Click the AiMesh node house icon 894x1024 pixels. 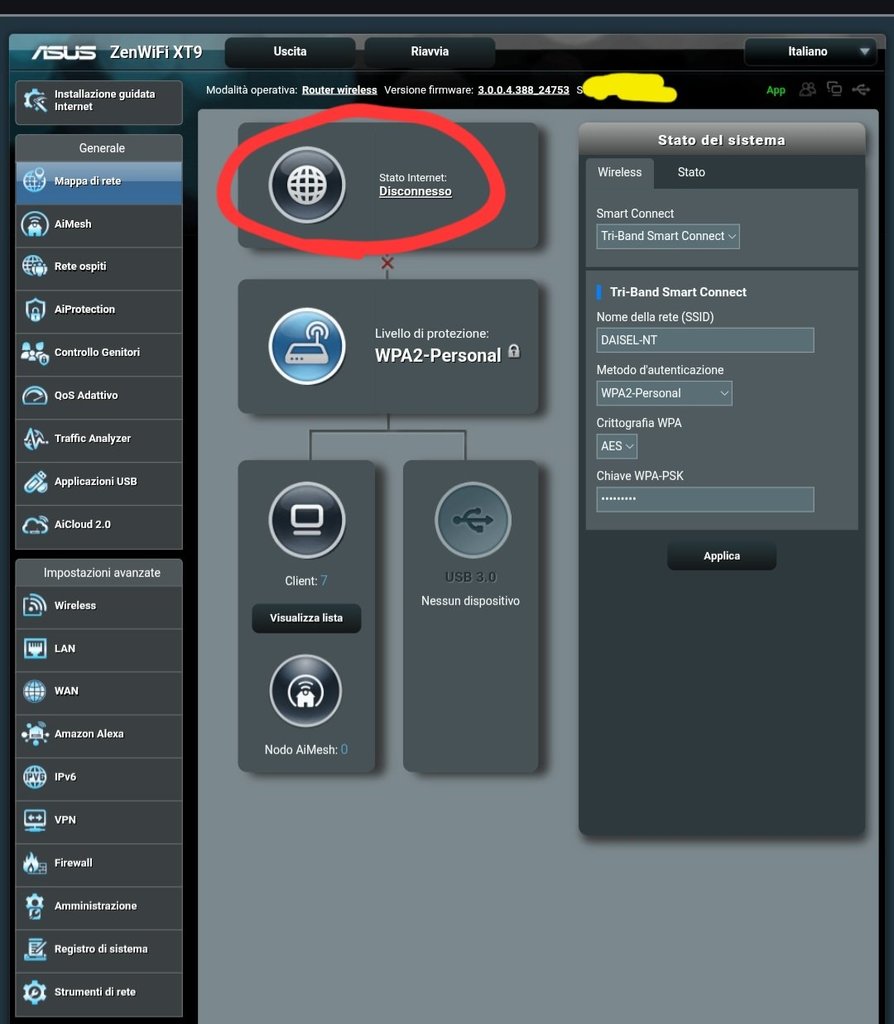(306, 692)
